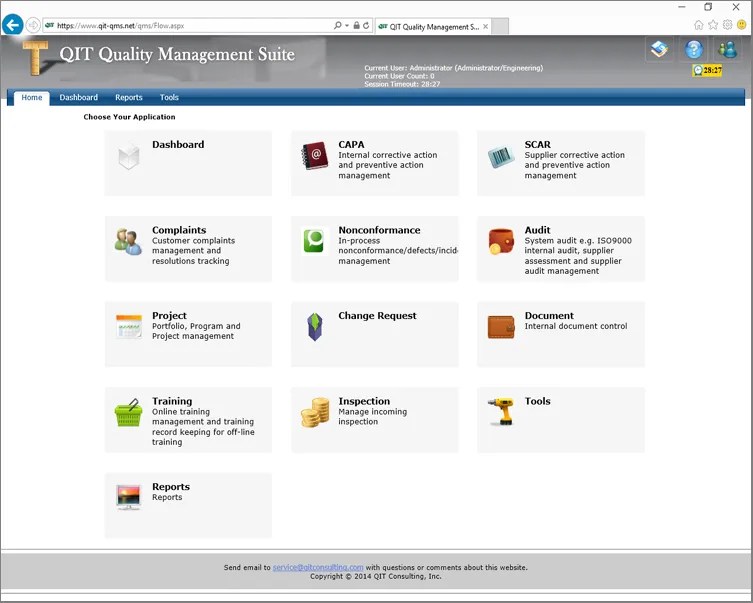The width and height of the screenshot is (753, 603).
Task: Open the Reports application tile title
Action: click(171, 486)
